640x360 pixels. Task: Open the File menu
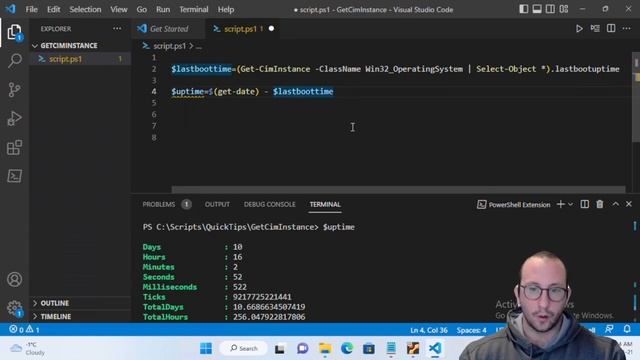(x=31, y=9)
